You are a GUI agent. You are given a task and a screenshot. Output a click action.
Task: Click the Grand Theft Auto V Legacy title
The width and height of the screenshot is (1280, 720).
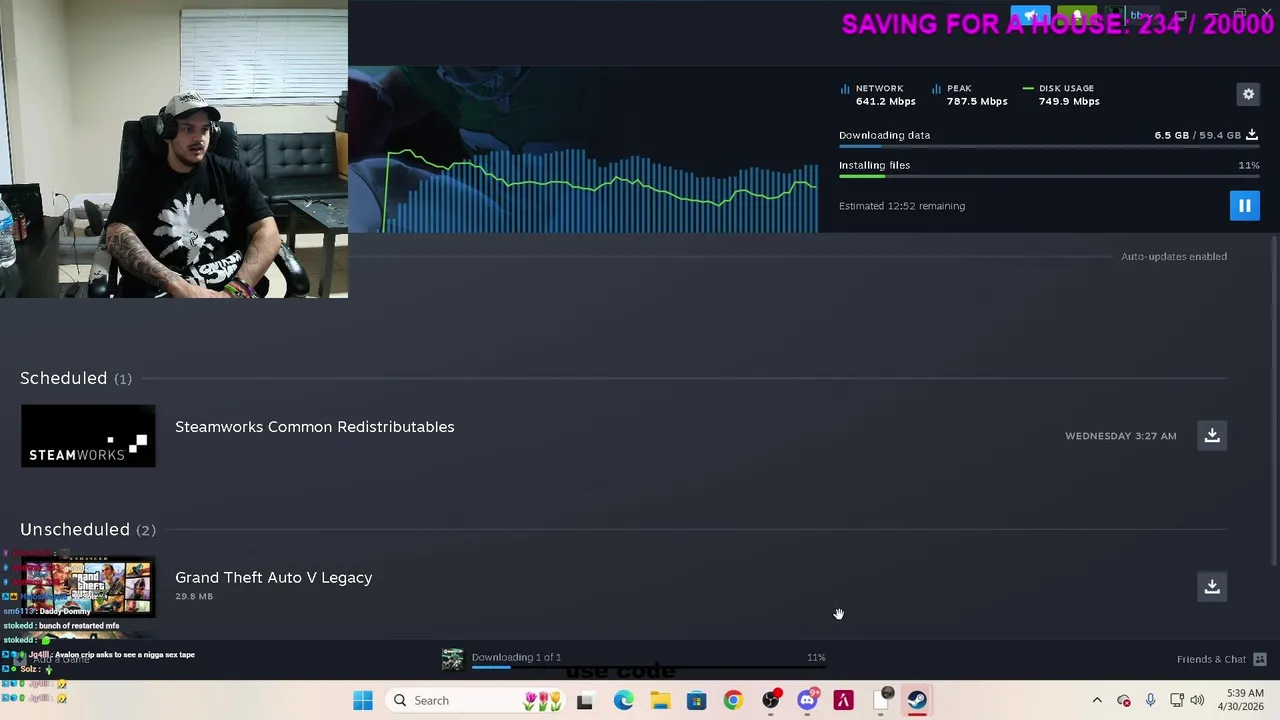[273, 578]
